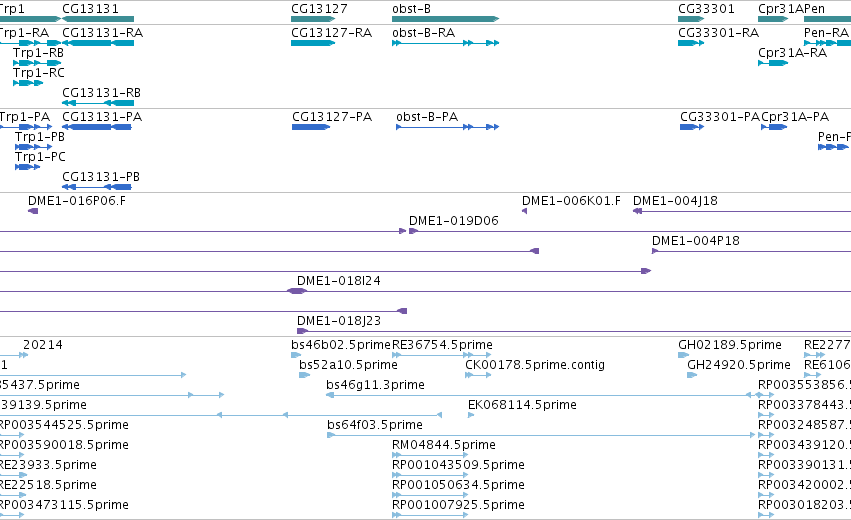This screenshot has height=520, width=851.
Task: Click the Trp1-RC transcript label
Action: click(39, 73)
